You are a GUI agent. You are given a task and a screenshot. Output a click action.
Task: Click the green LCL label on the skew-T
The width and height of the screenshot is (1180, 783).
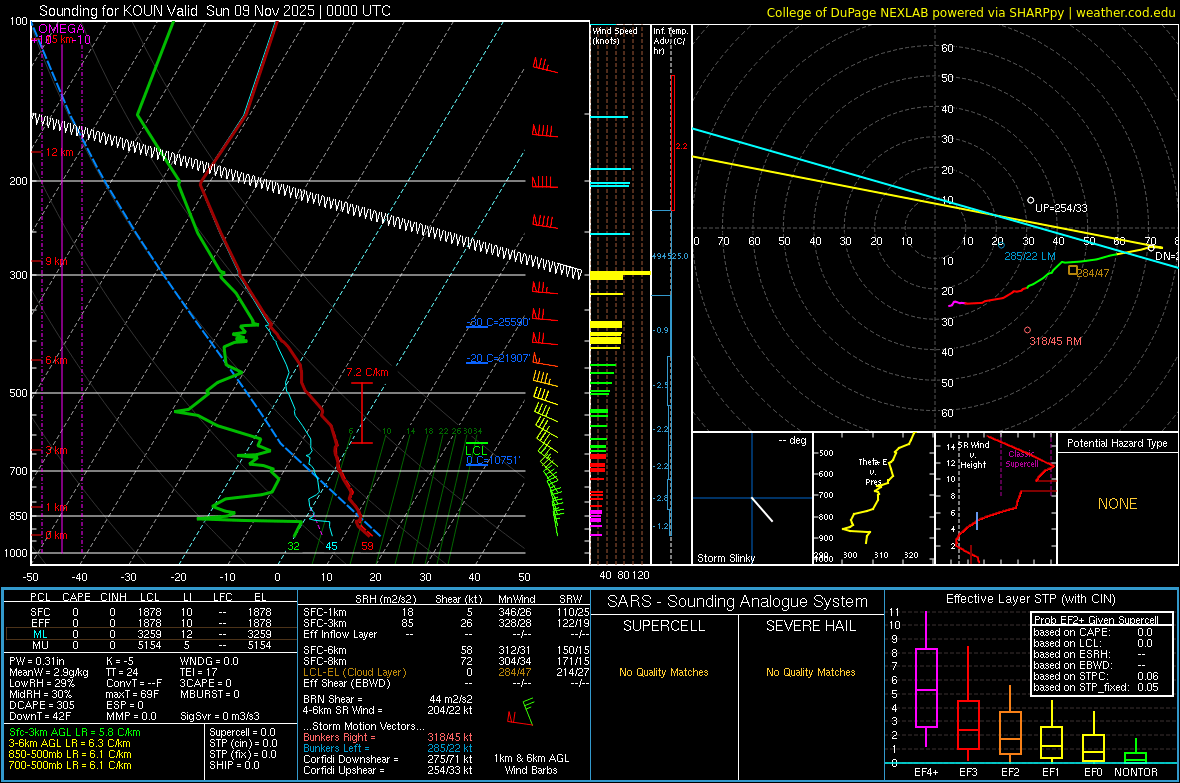click(x=476, y=450)
